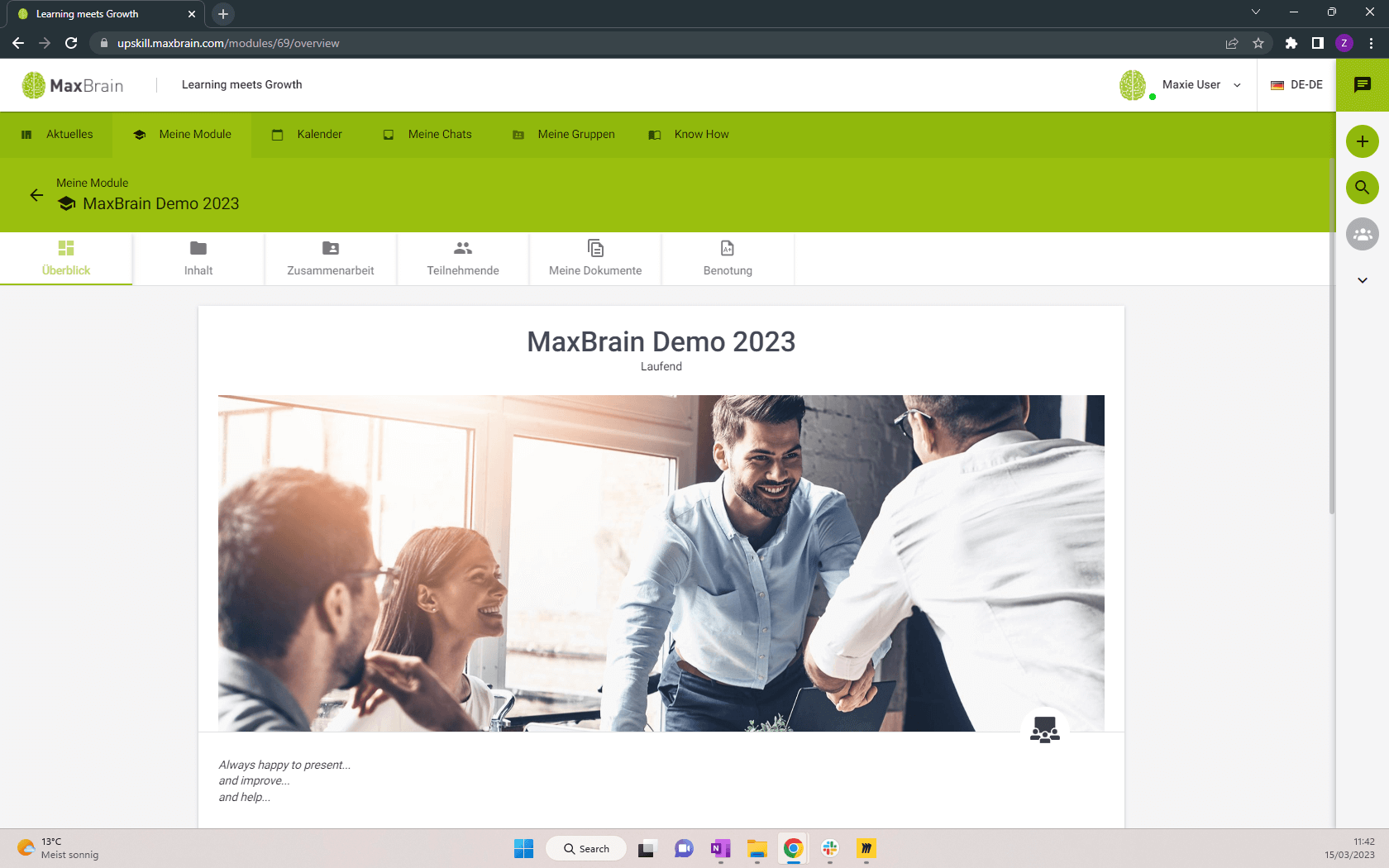
Task: Open Meine Chats in the navigation
Action: tap(427, 134)
